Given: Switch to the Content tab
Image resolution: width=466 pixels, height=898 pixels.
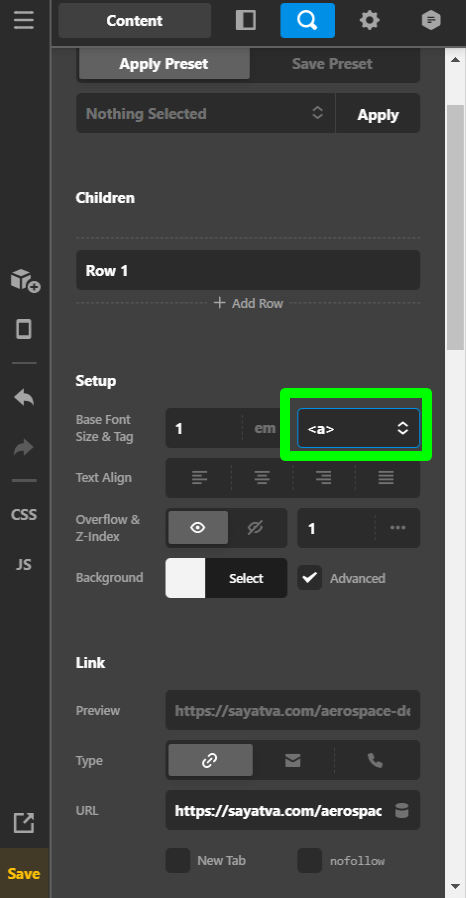Looking at the screenshot, I should (135, 21).
